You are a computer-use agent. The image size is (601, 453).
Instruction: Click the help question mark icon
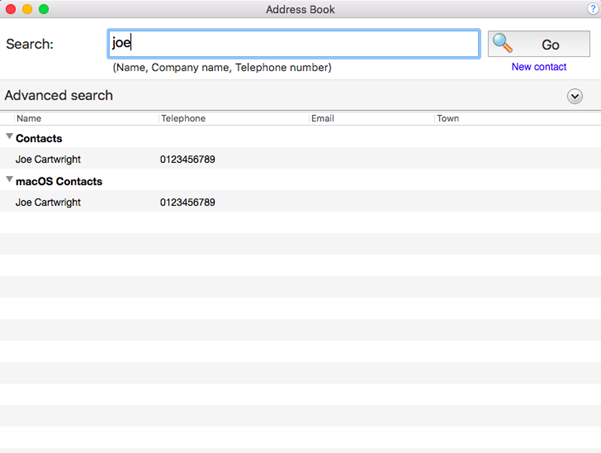pyautogui.click(x=593, y=9)
